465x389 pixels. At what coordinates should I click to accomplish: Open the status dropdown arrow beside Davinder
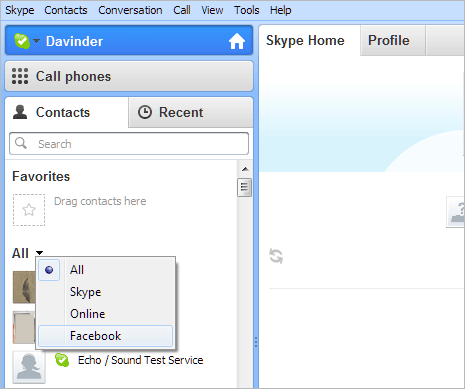[36, 41]
